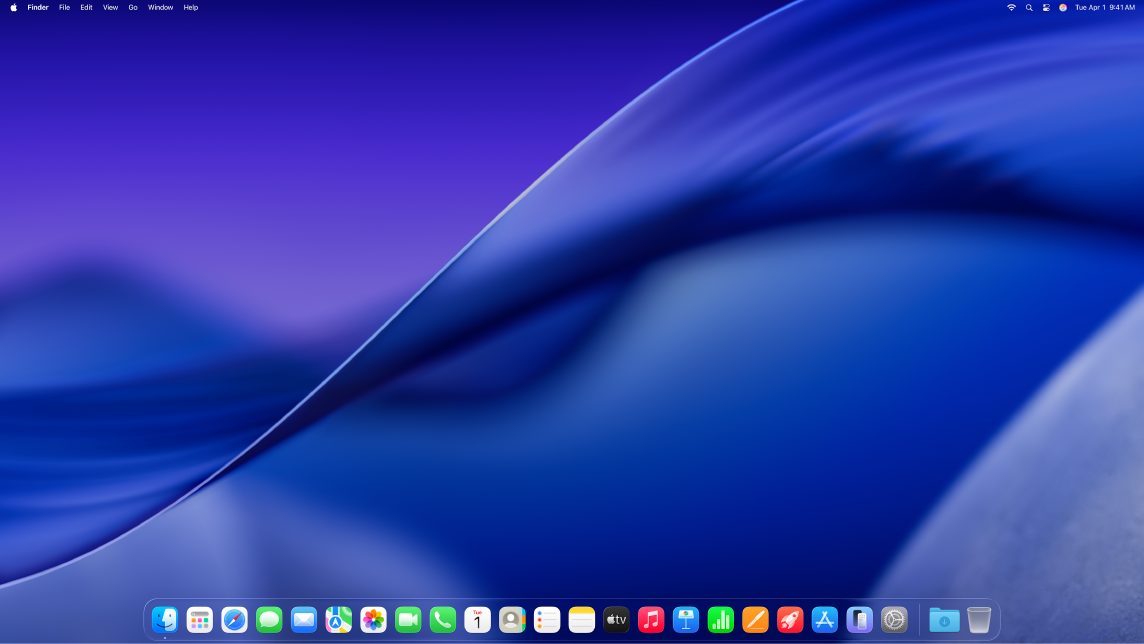The width and height of the screenshot is (1144, 644).
Task: Open the Wi-Fi status menu
Action: (1010, 8)
